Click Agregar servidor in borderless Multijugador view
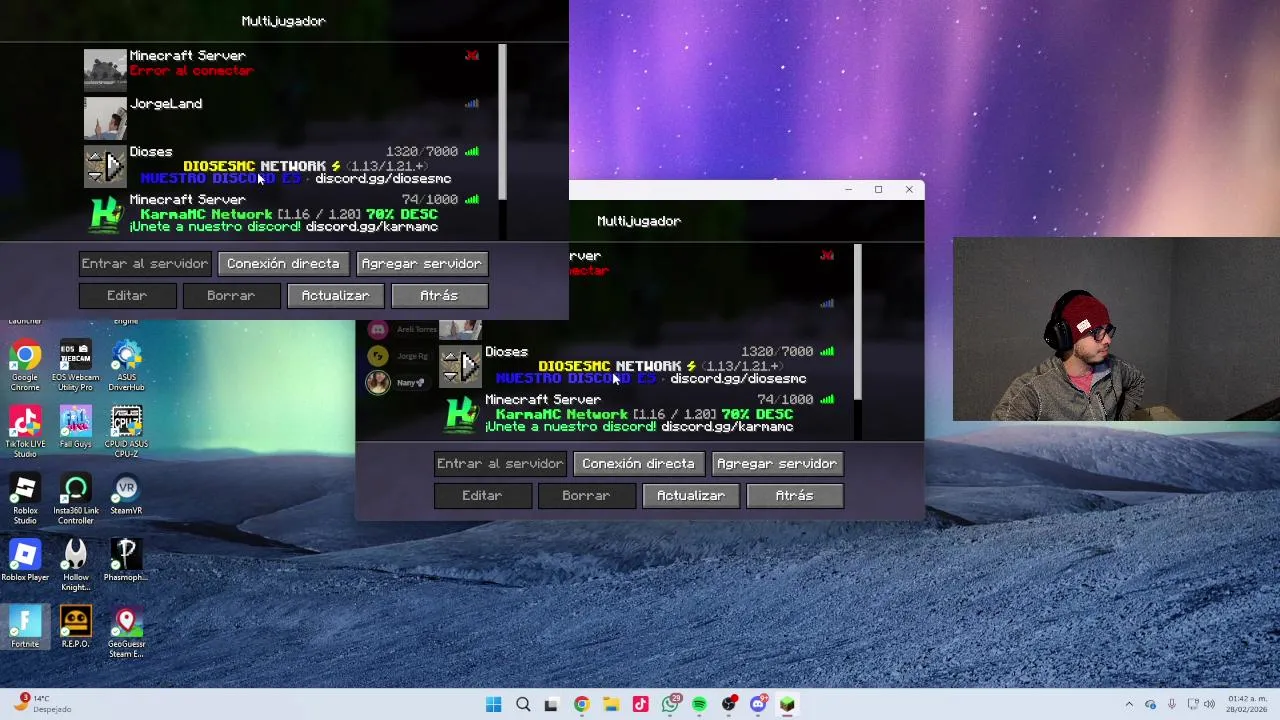This screenshot has height=720, width=1280. pyautogui.click(x=421, y=263)
